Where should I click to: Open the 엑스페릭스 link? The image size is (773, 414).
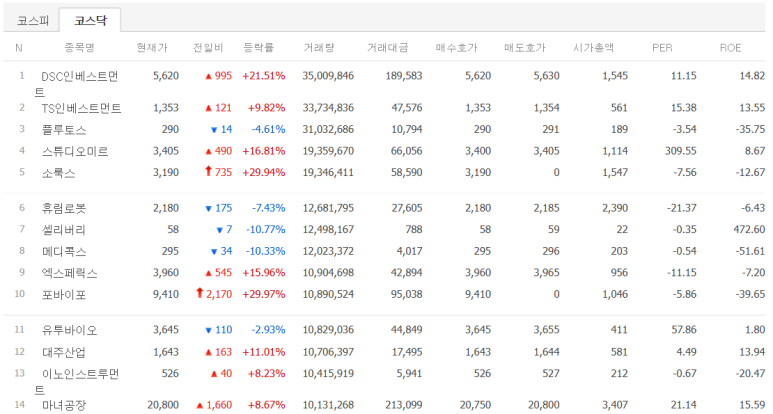click(x=70, y=273)
